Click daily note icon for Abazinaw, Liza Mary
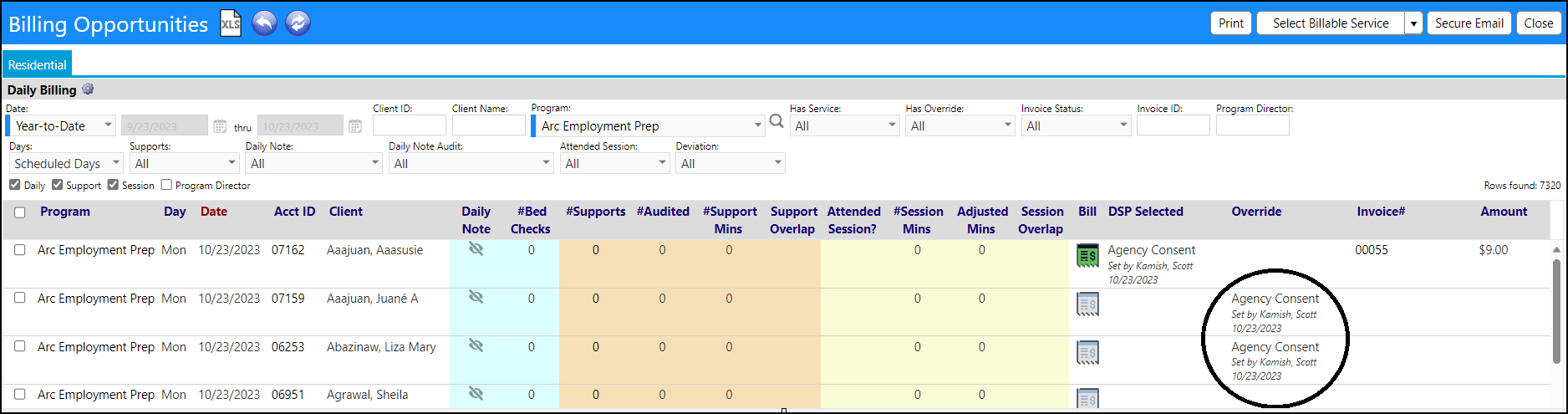 pos(476,345)
